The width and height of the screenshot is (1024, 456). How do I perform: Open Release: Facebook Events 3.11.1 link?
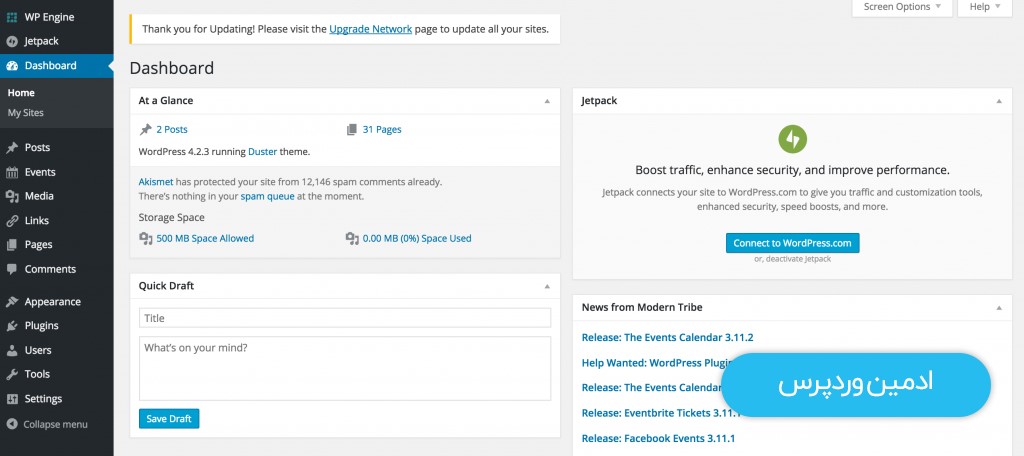tap(658, 438)
